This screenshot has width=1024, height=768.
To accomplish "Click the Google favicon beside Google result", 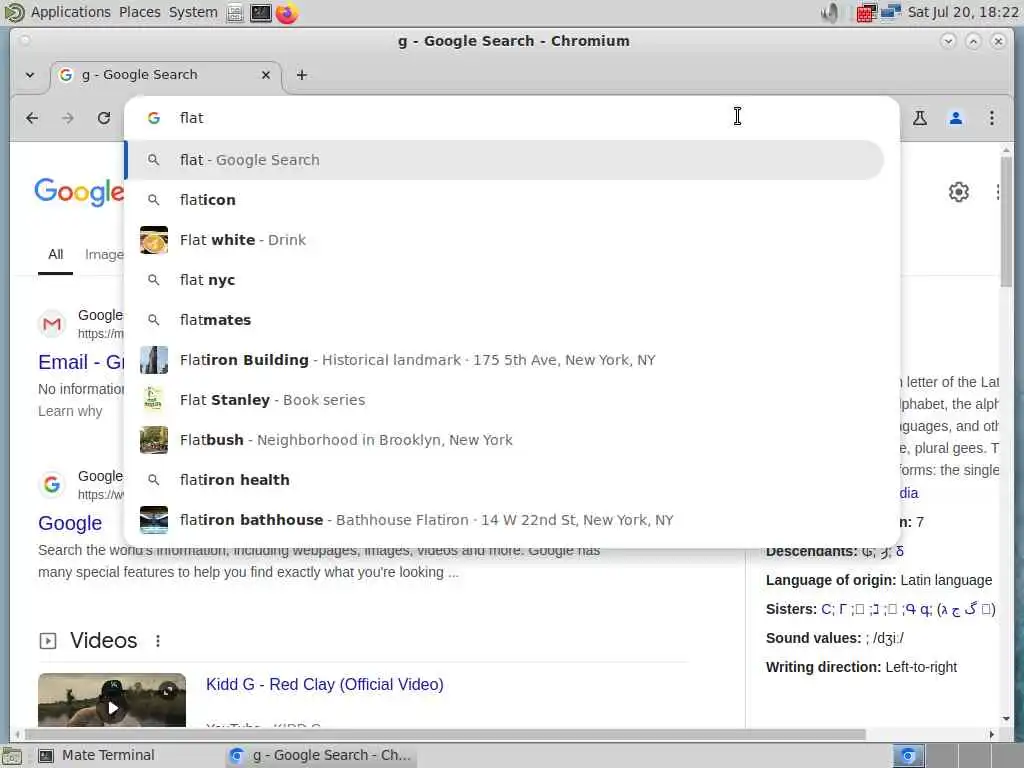I will click(52, 485).
